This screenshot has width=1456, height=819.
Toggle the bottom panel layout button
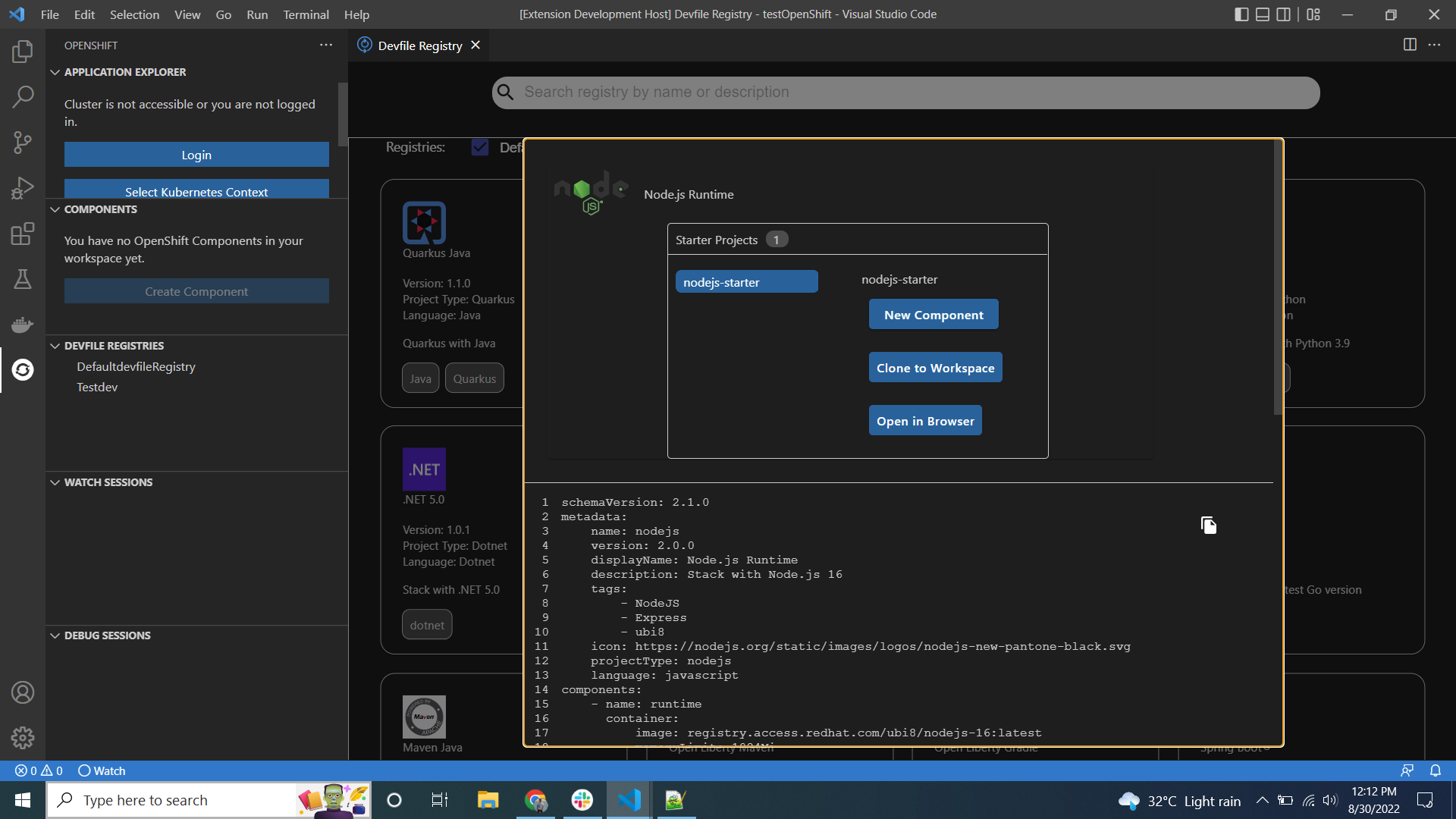(x=1262, y=14)
